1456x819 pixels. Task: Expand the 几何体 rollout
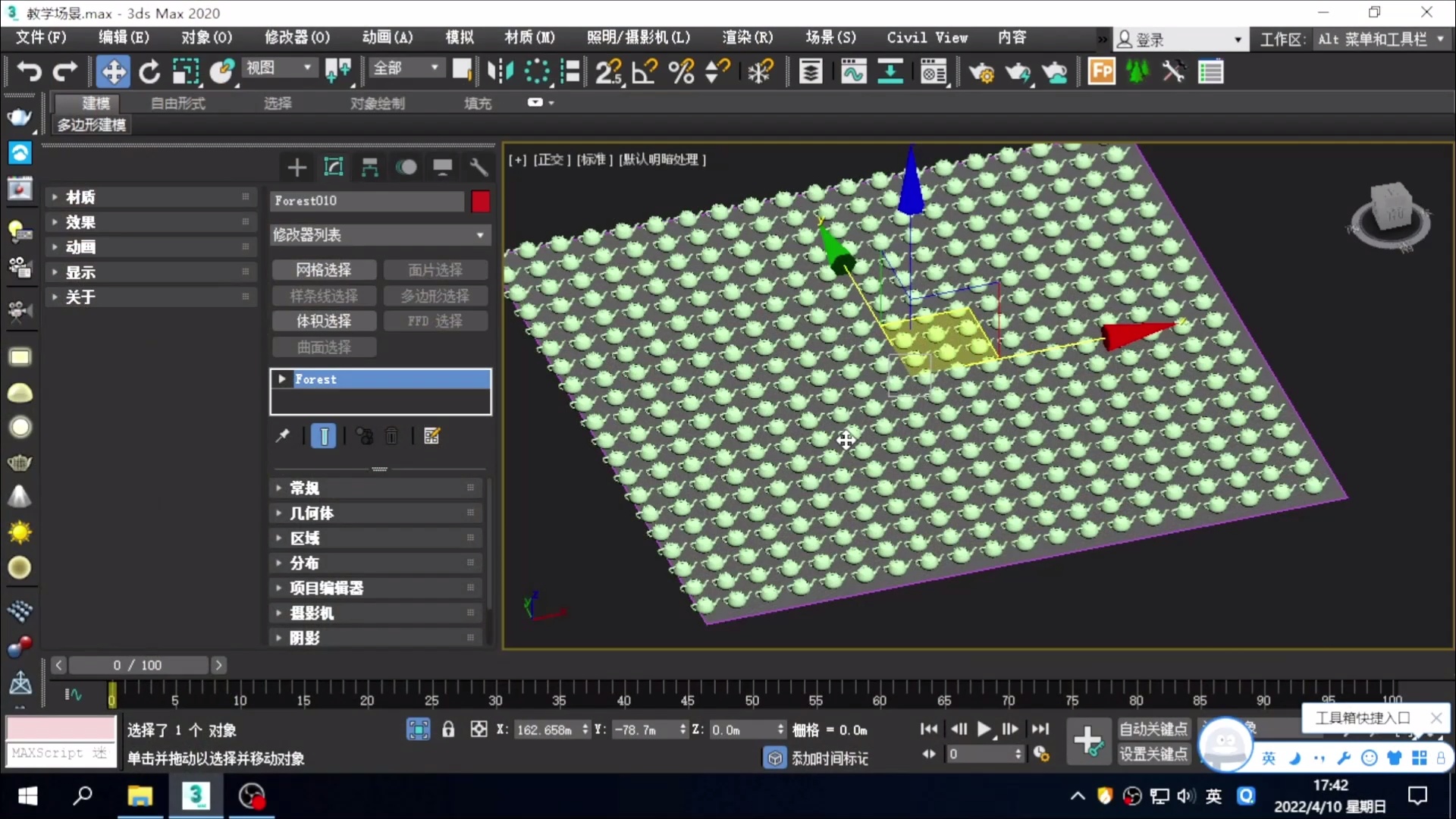click(312, 513)
